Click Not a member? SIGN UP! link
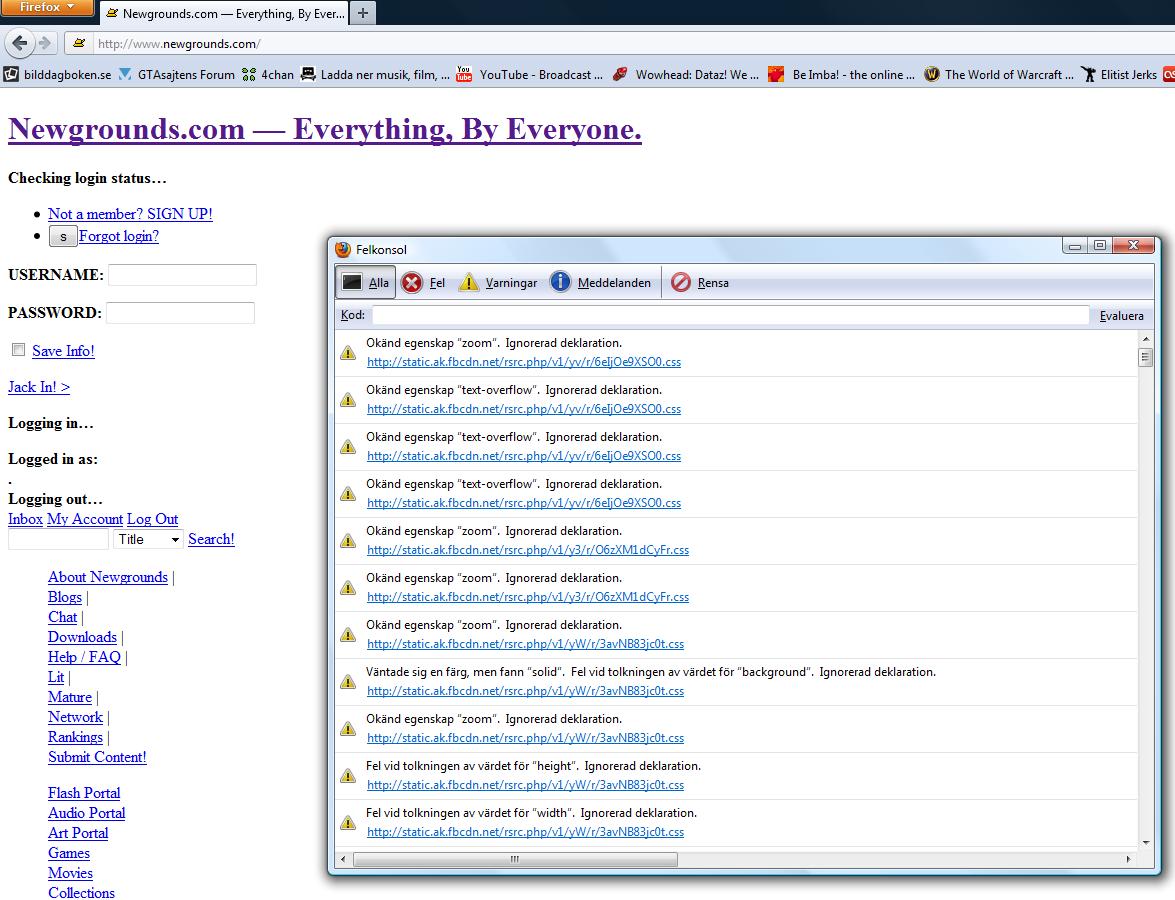Screen dimensions: 1175x900 [x=130, y=214]
